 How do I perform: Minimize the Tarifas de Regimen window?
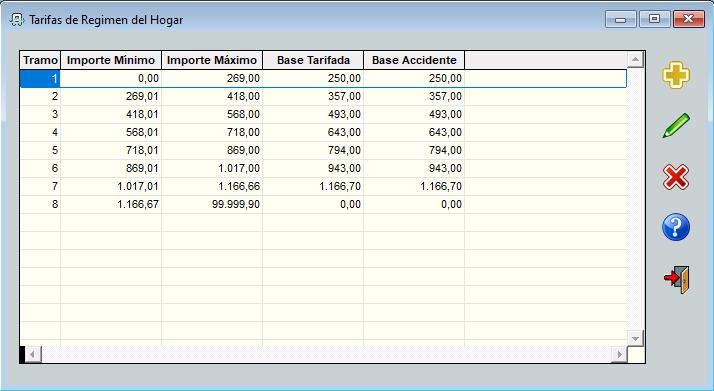coord(620,19)
